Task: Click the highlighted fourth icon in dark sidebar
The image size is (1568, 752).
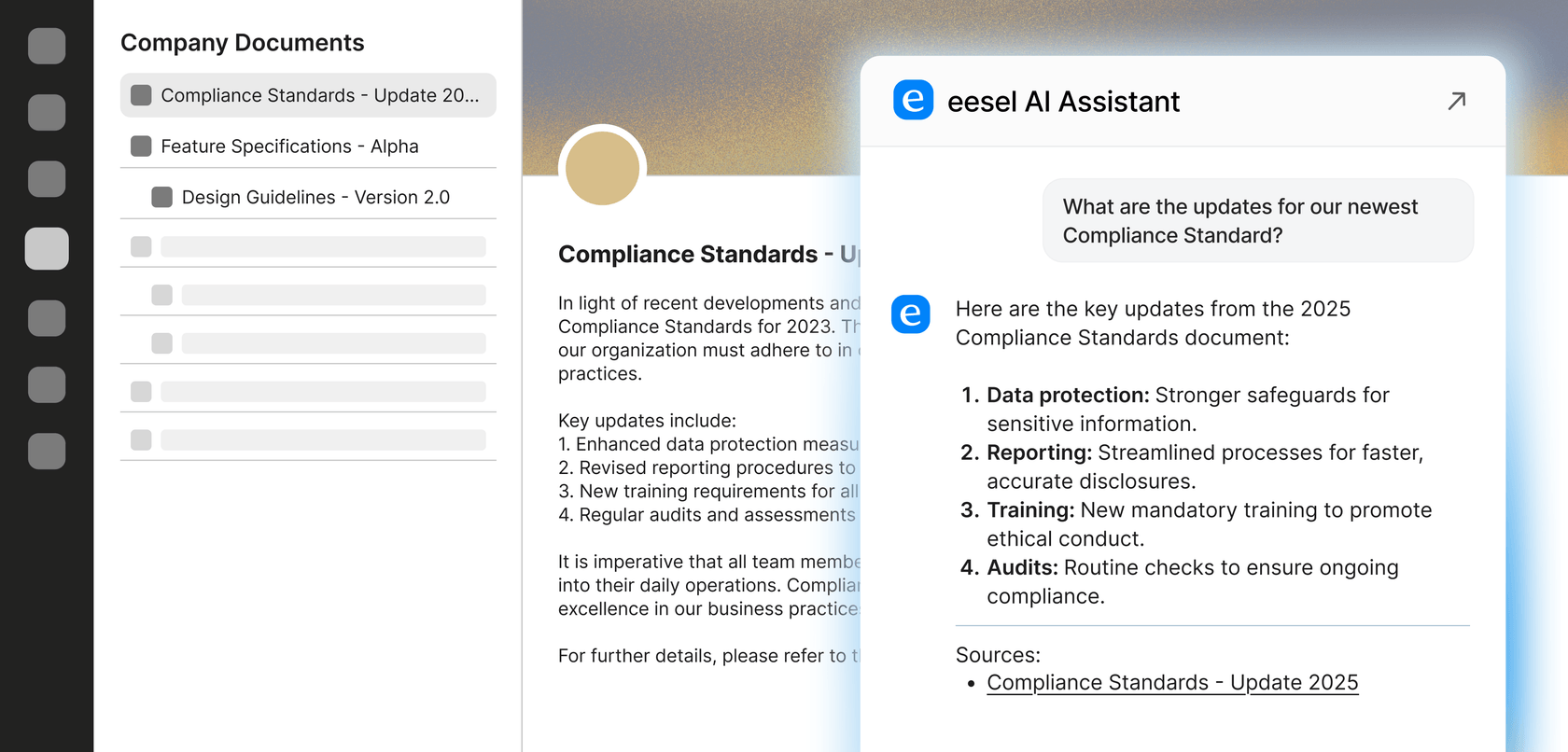Action: pos(47,249)
